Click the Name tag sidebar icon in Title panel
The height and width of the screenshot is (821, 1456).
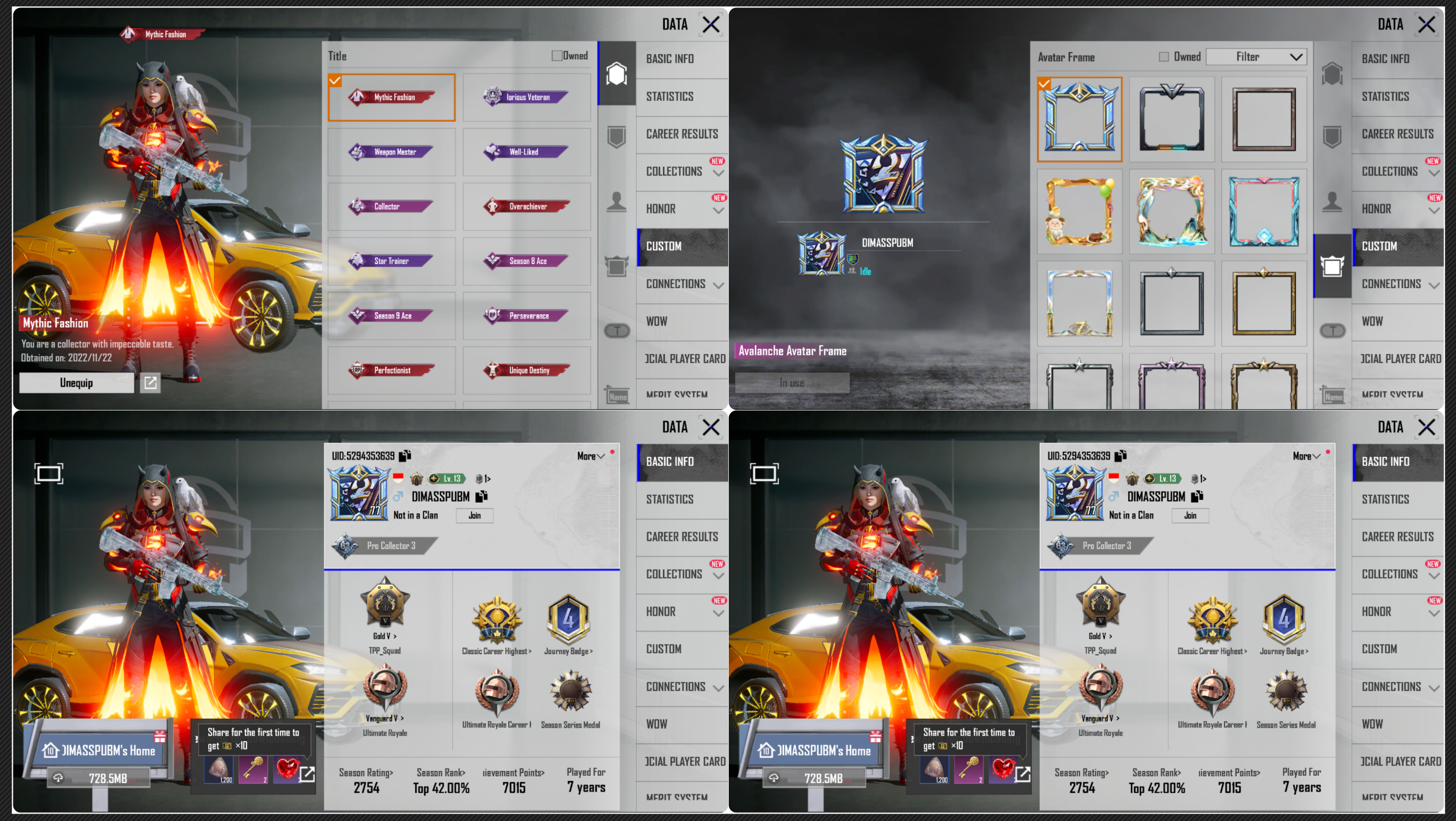pyautogui.click(x=616, y=395)
